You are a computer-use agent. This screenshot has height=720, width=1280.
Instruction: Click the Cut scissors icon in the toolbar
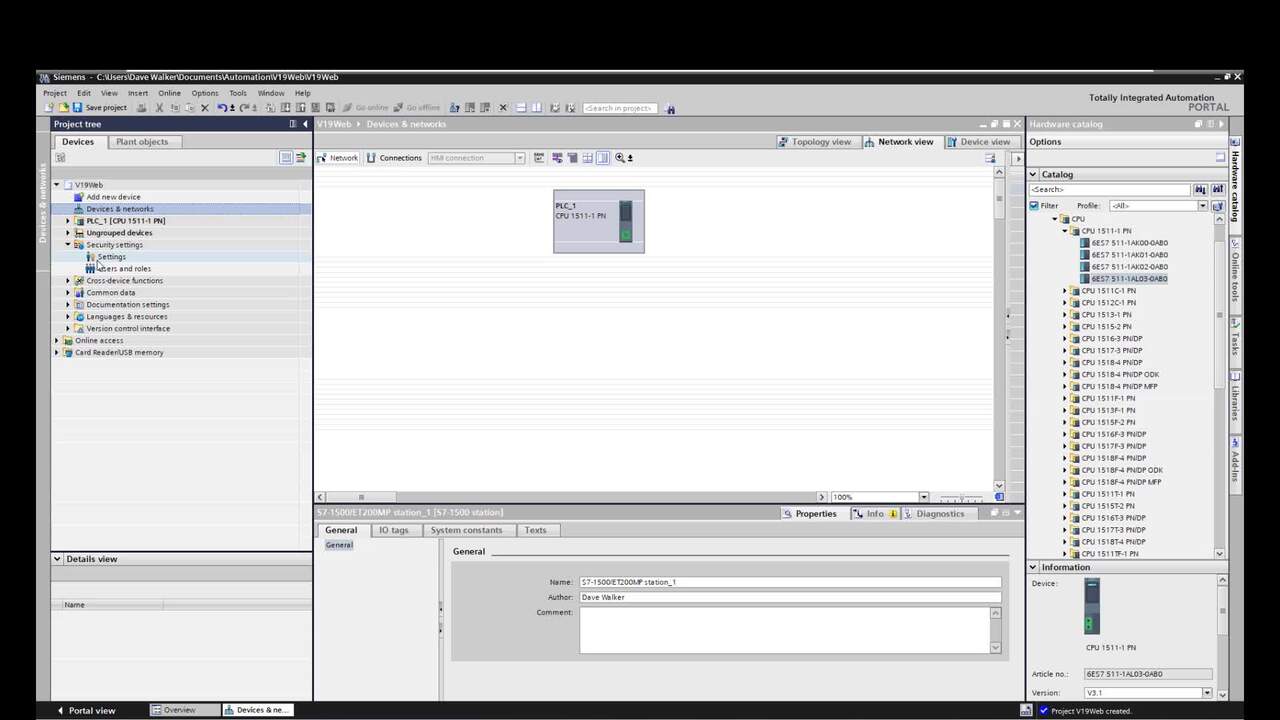click(x=158, y=108)
